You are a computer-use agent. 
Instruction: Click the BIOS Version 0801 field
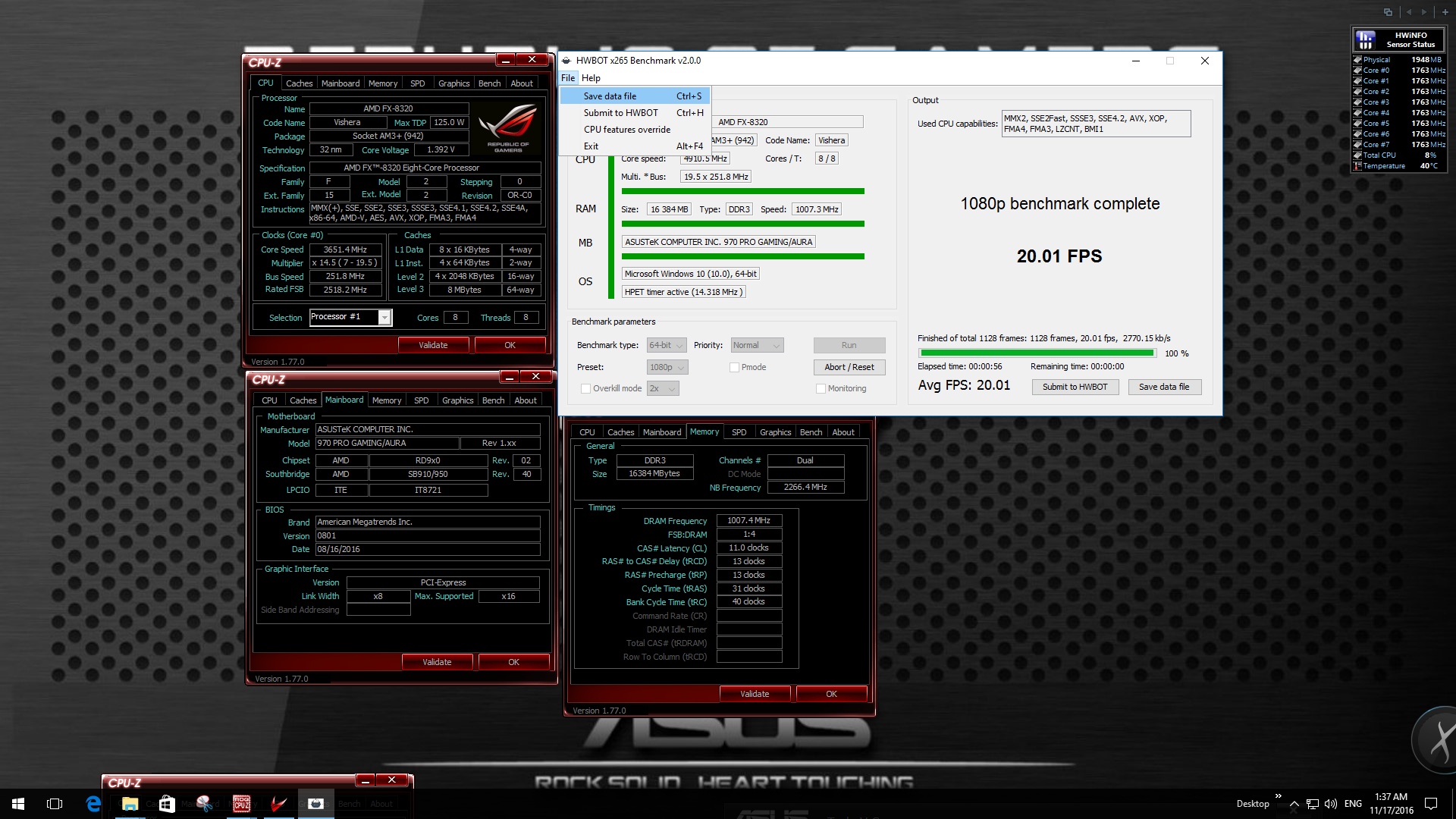point(428,535)
